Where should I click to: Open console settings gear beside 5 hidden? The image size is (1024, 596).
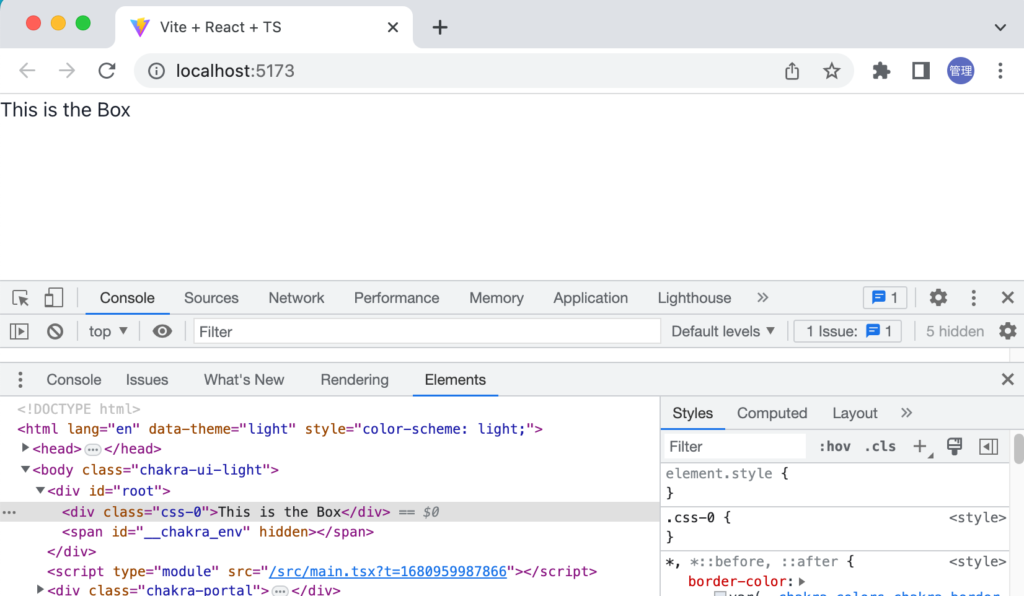pos(1007,331)
